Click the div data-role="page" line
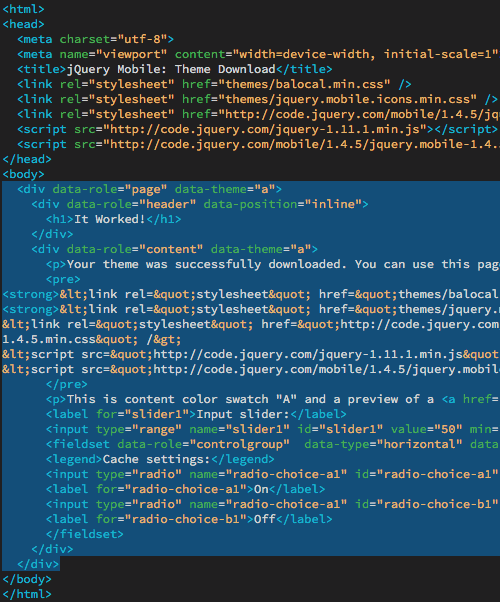 coord(149,189)
